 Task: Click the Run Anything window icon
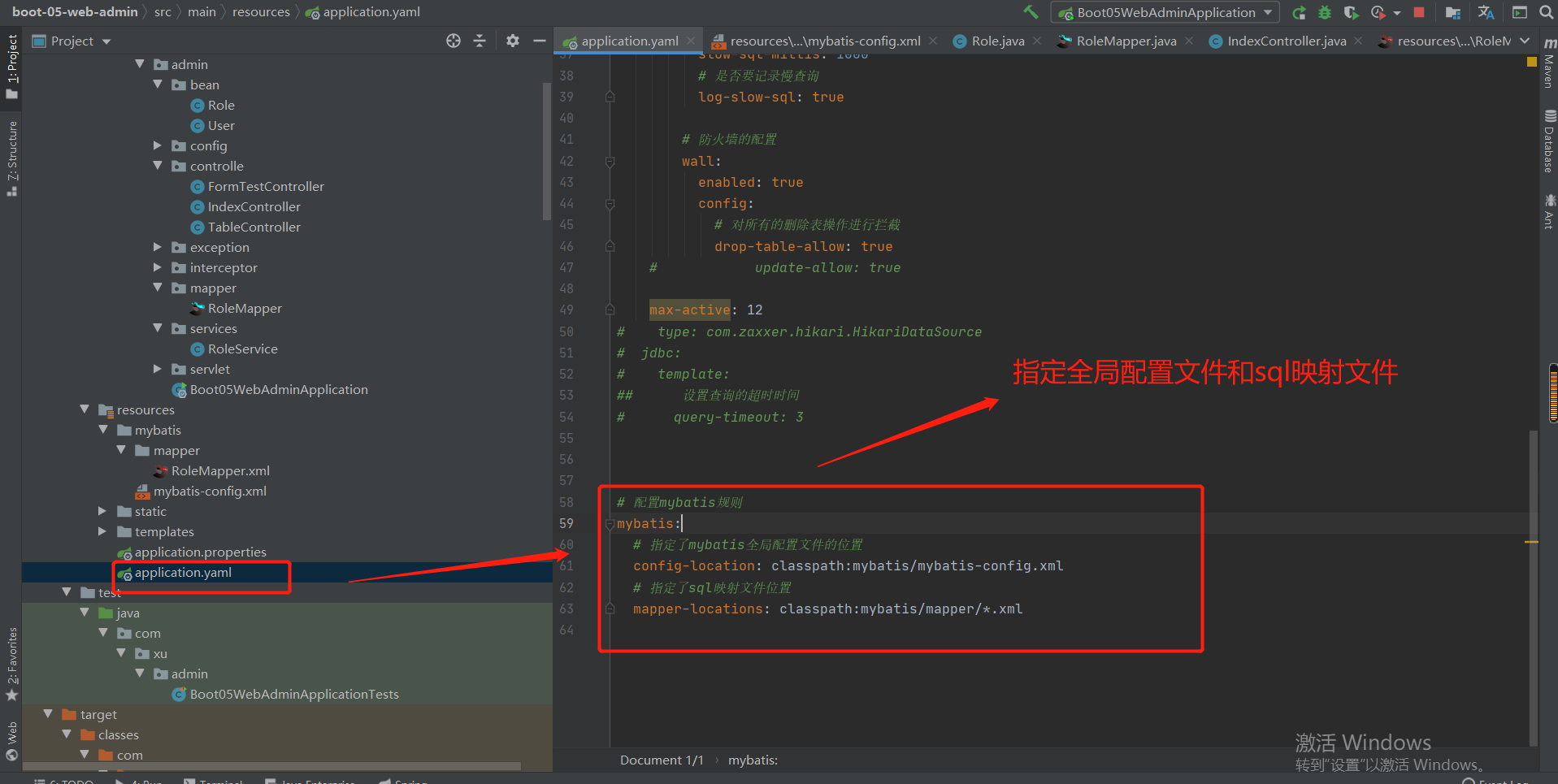pyautogui.click(x=1520, y=12)
